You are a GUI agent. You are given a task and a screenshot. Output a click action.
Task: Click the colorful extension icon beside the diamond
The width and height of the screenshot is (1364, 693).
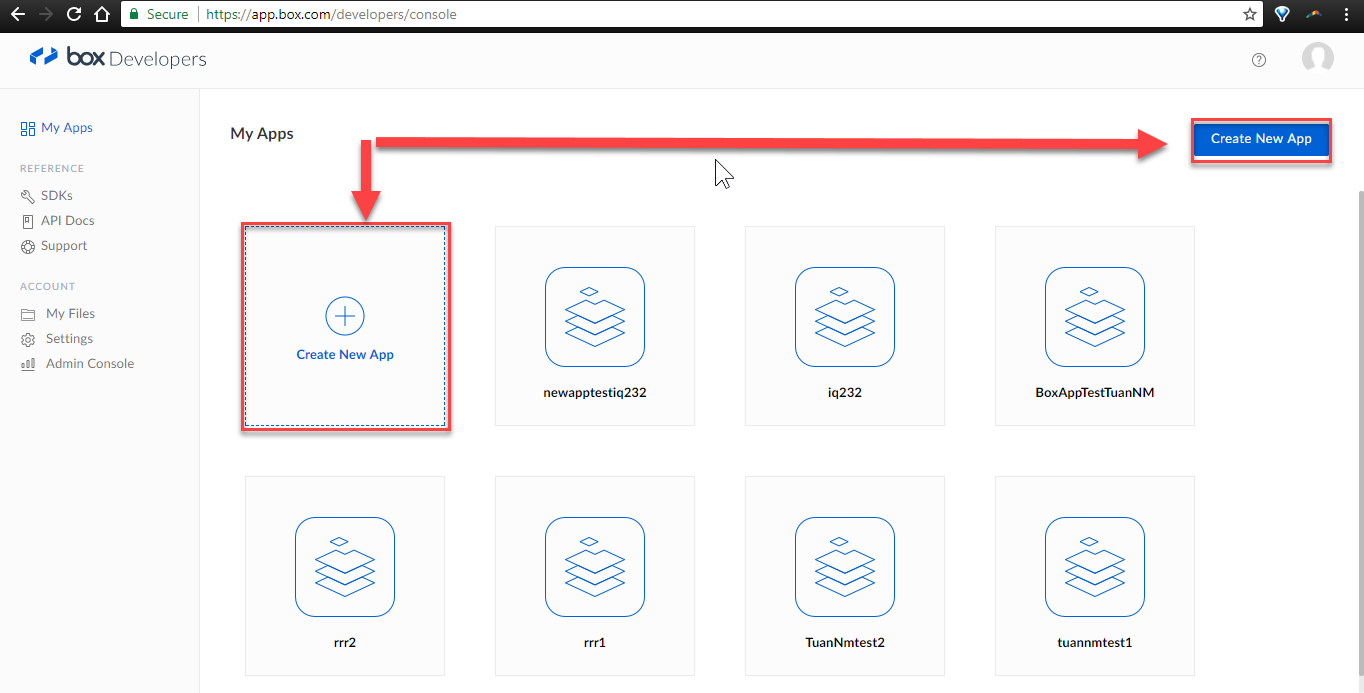point(1315,14)
